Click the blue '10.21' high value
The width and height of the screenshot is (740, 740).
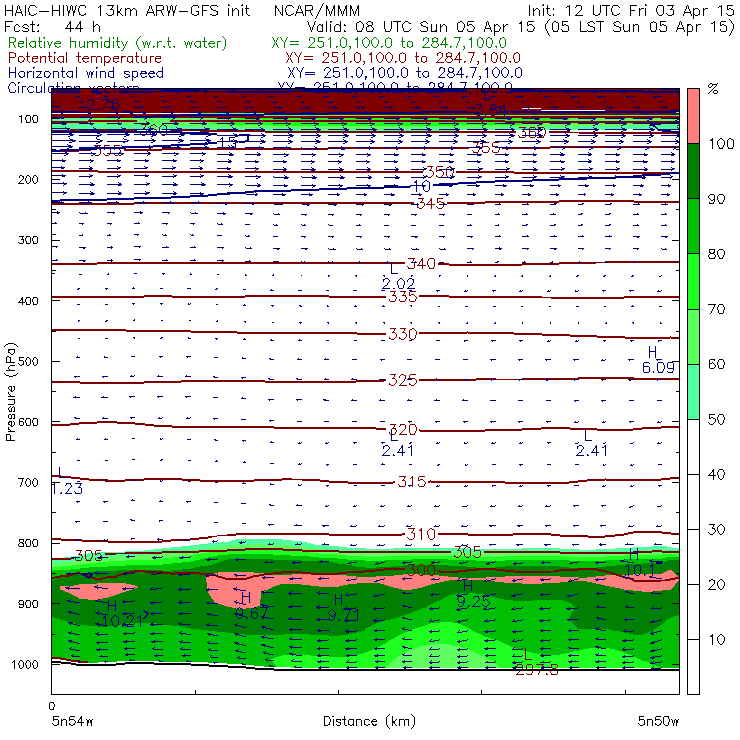pyautogui.click(x=122, y=621)
